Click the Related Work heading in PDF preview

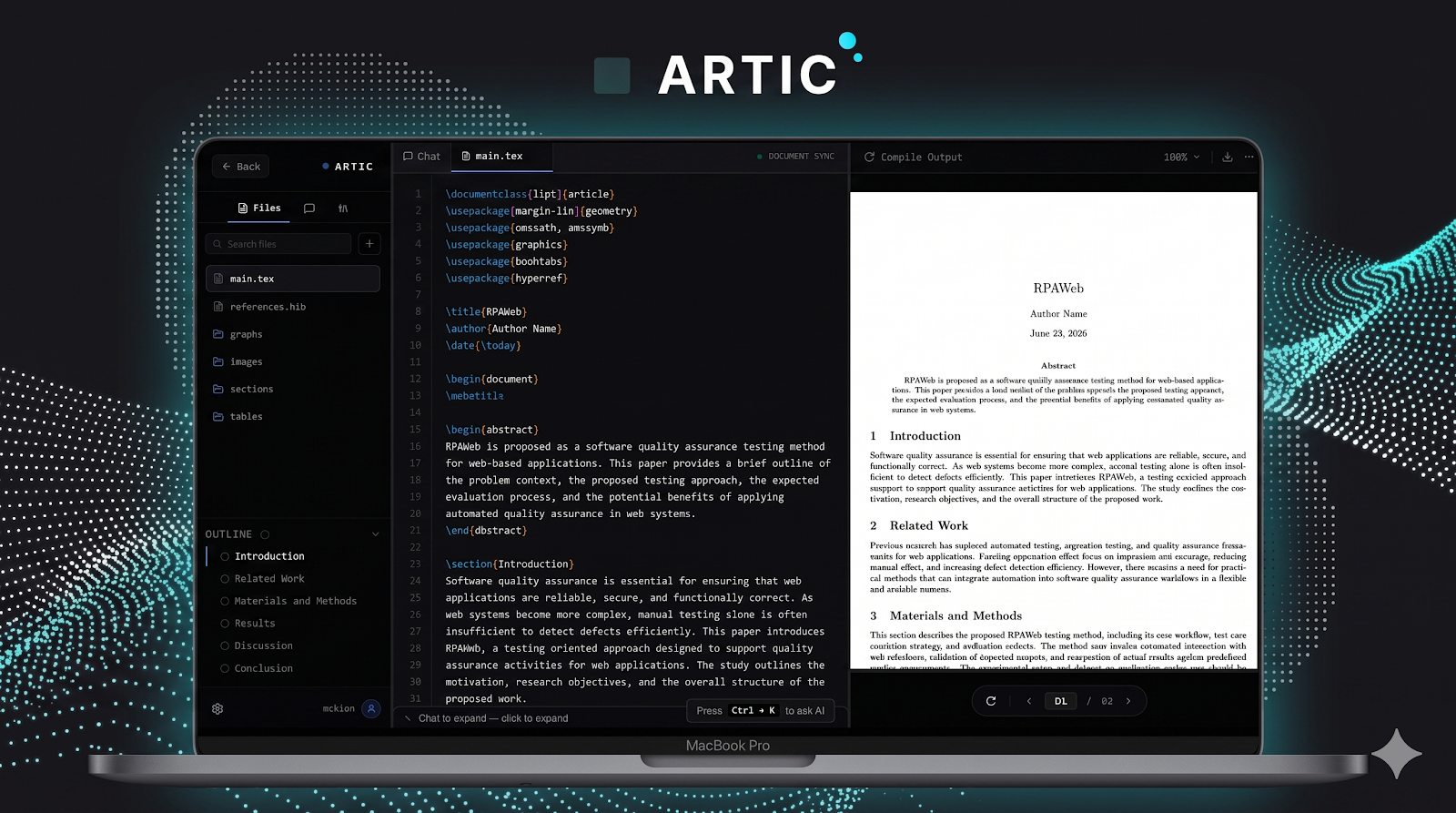928,525
